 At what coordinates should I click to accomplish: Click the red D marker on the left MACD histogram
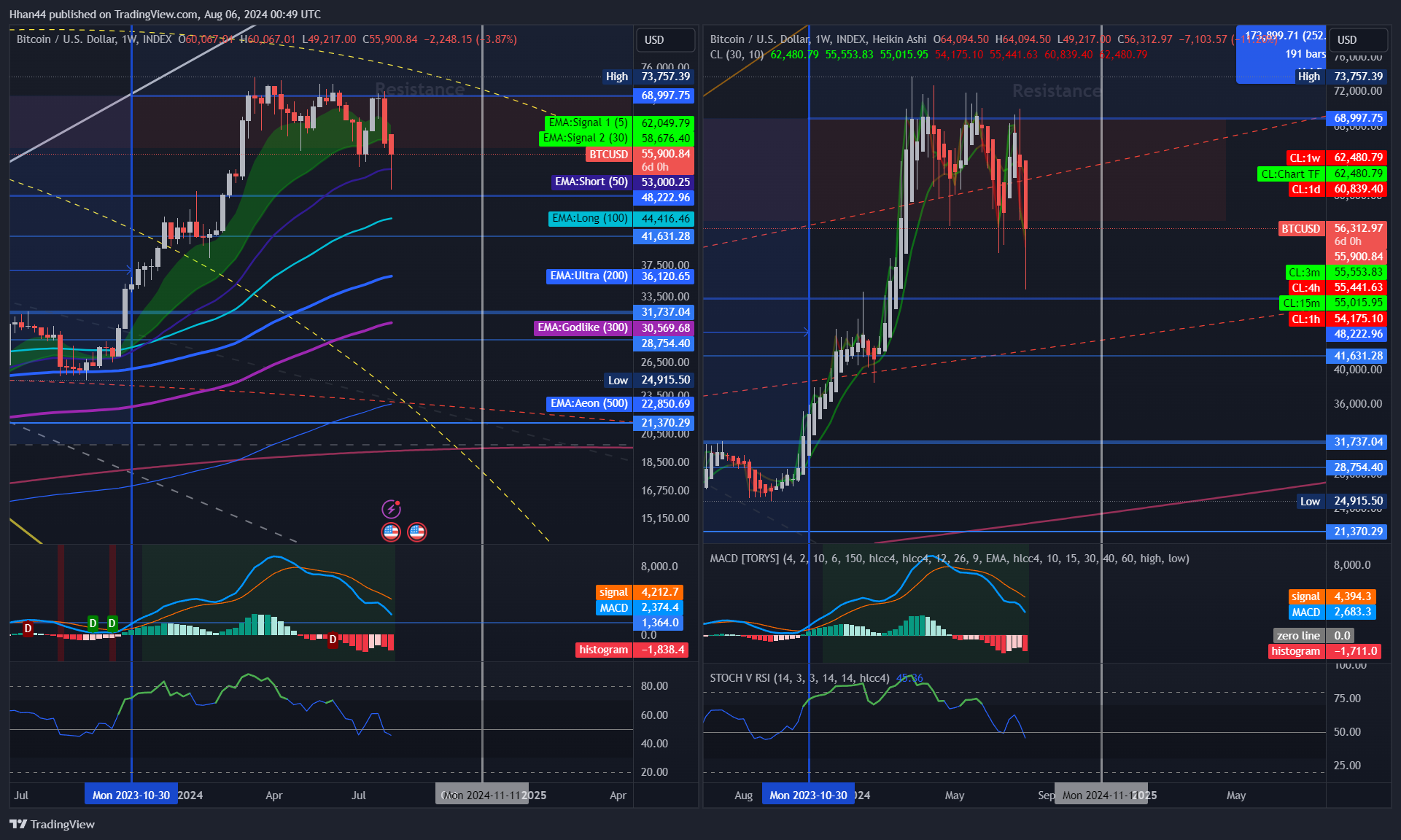[x=333, y=639]
